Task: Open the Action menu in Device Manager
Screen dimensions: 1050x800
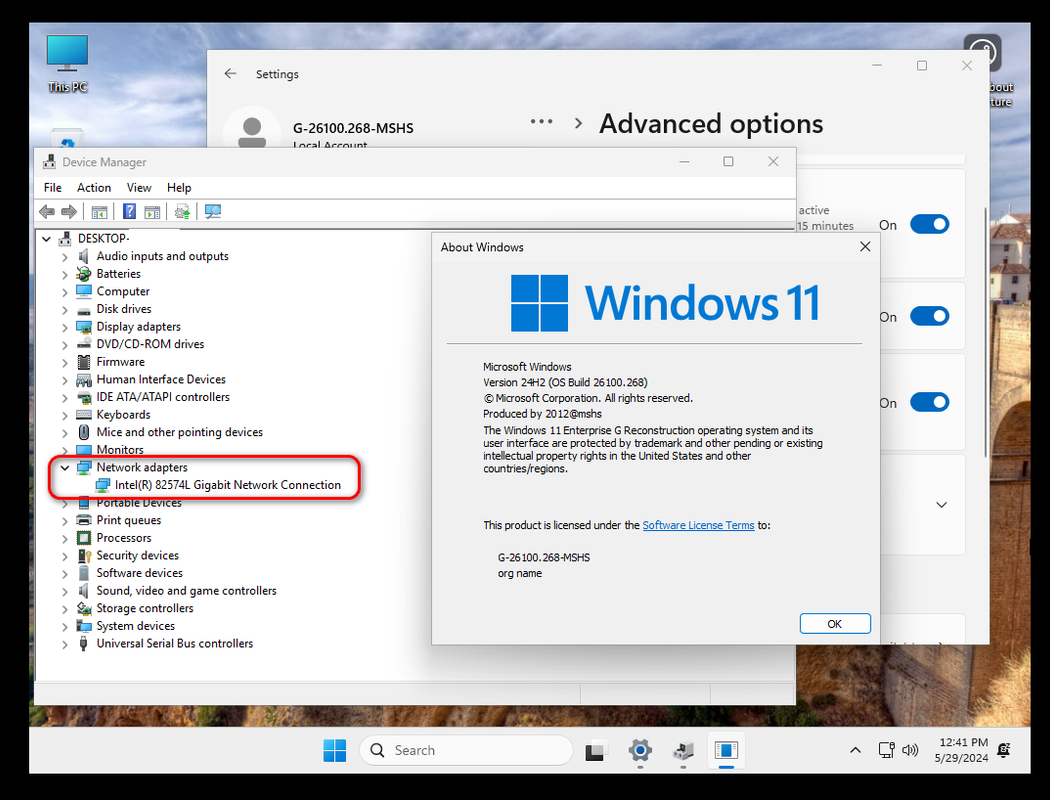Action: click(x=94, y=187)
